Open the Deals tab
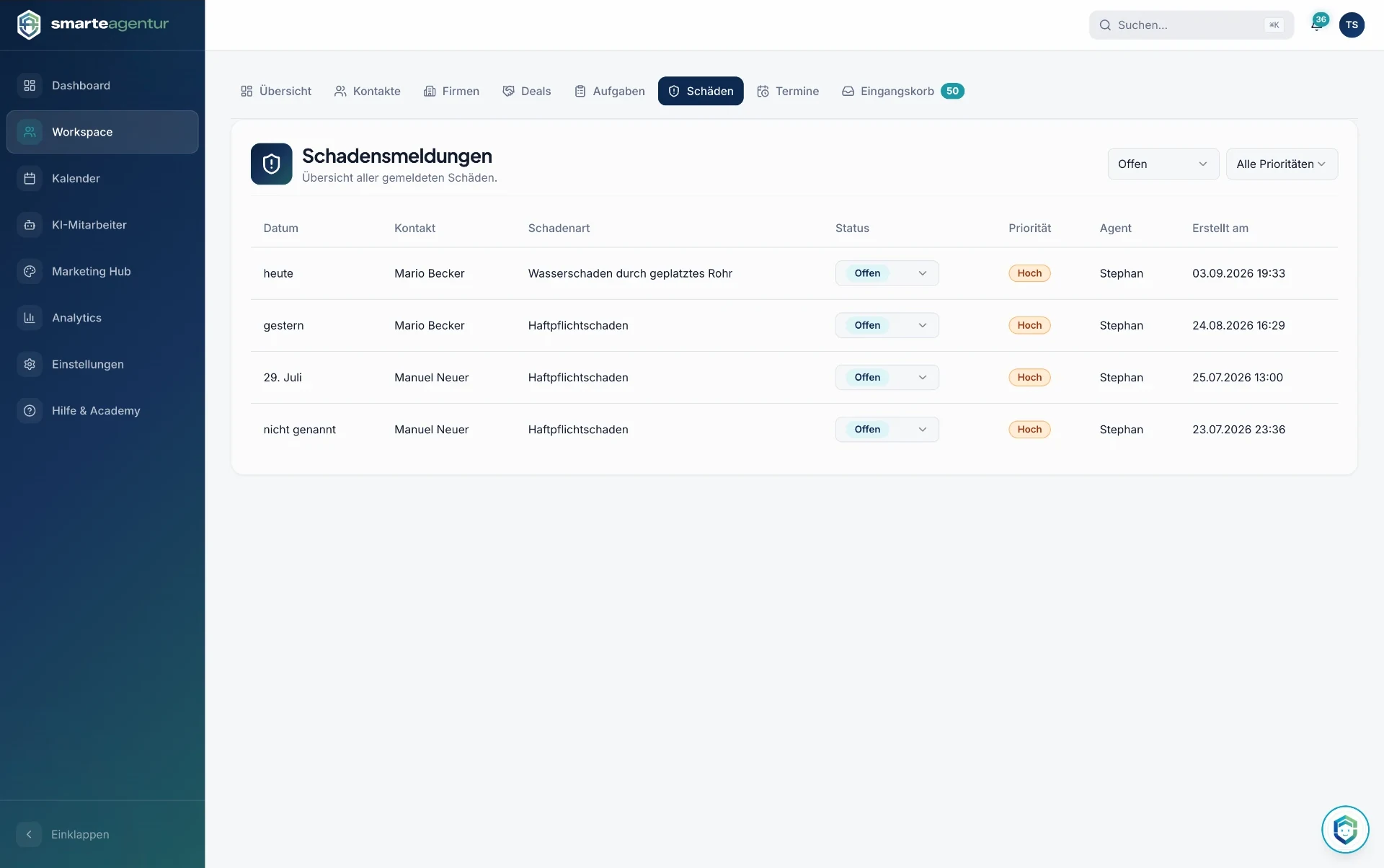1384x868 pixels. (x=527, y=91)
